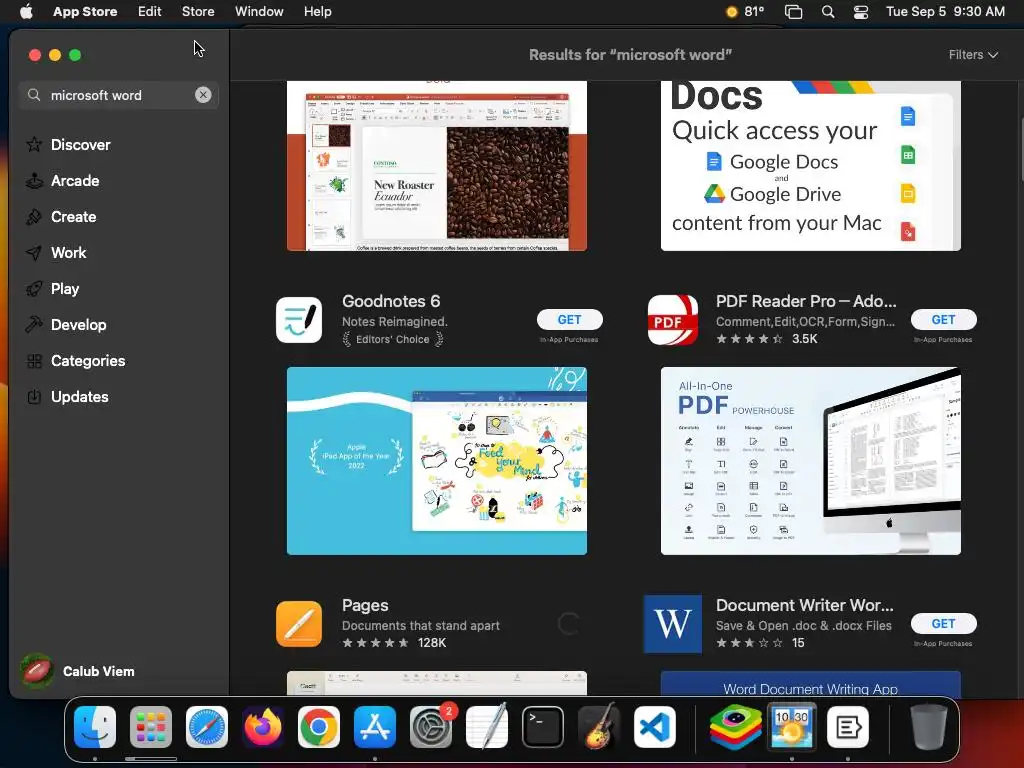The image size is (1024, 768).
Task: Click the Create paintbrush icon
Action: [34, 217]
